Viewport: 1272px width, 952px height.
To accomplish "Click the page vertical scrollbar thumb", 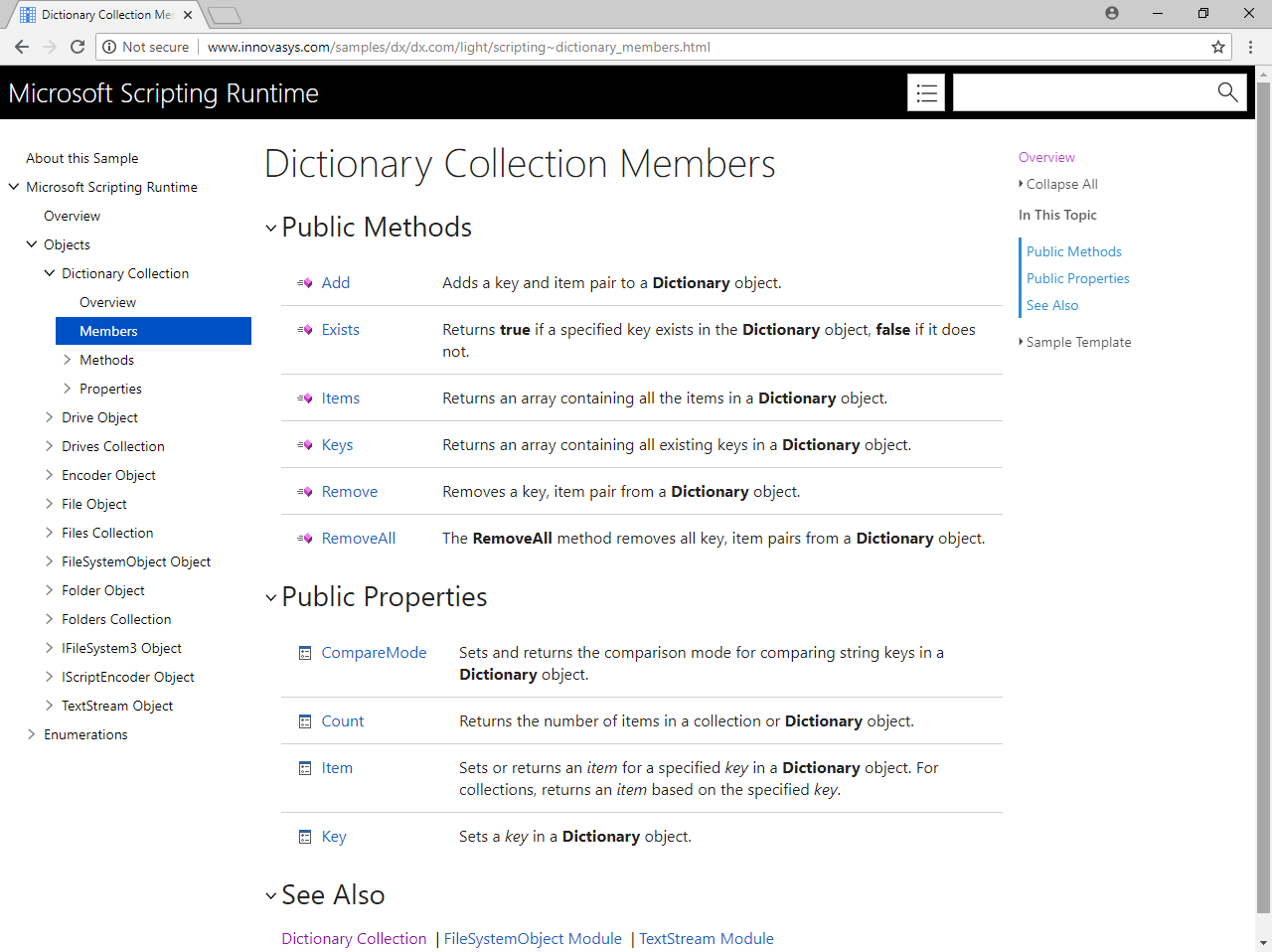I will (x=1264, y=497).
